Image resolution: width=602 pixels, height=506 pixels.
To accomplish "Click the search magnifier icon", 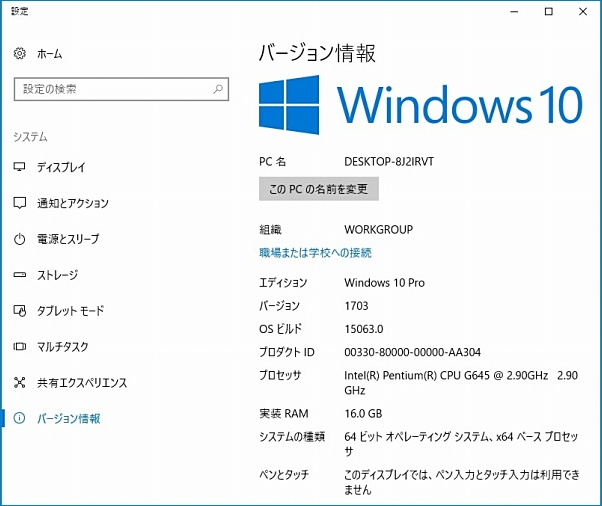I will 218,89.
